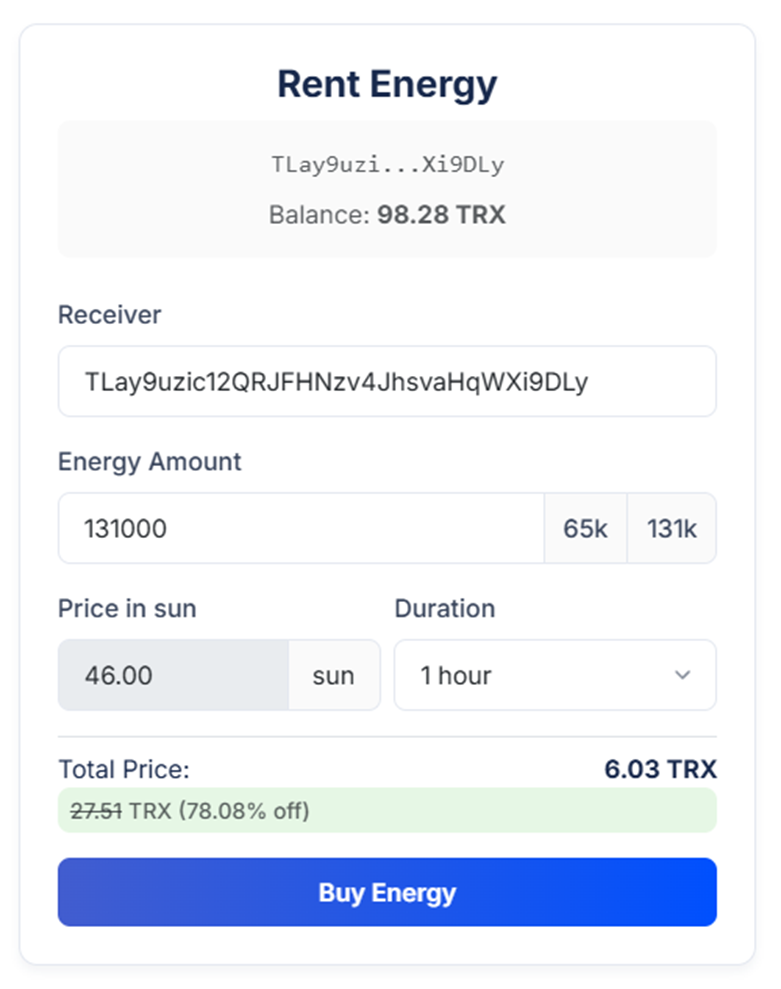Click the Duration label
Screen dimensions: 781x989
pos(445,609)
